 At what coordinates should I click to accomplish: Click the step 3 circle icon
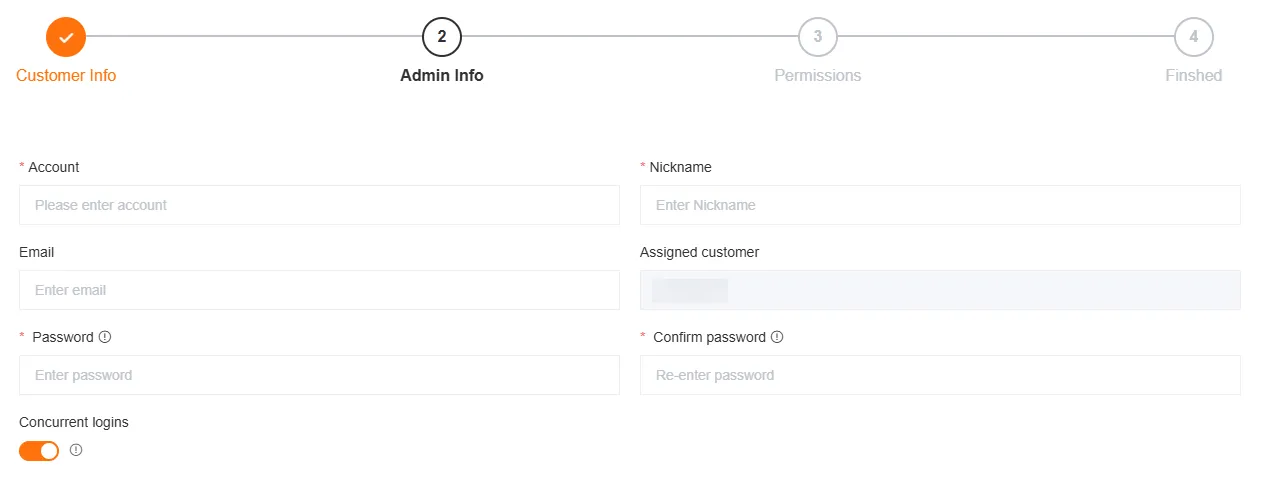pos(818,37)
